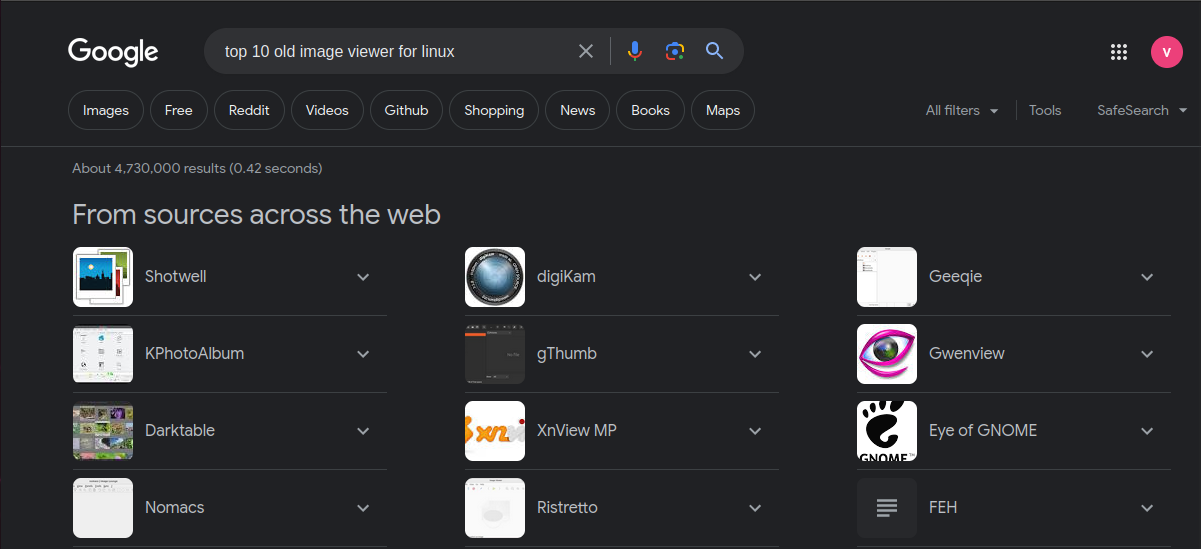Screen dimensions: 1201x549
Task: Open the Tools button
Action: (1045, 110)
